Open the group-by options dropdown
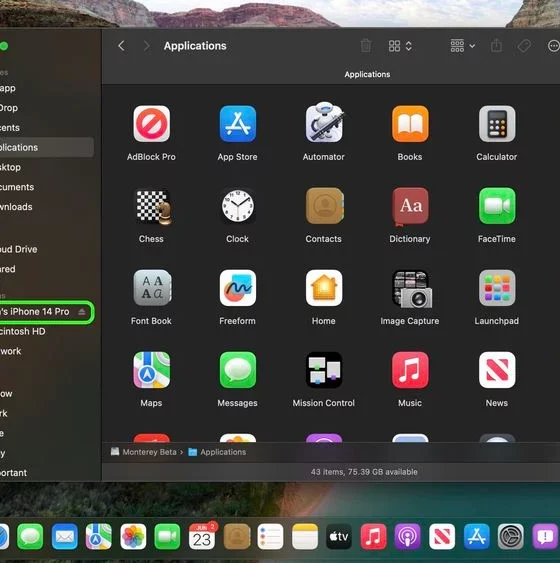The height and width of the screenshot is (563, 560). pos(463,46)
